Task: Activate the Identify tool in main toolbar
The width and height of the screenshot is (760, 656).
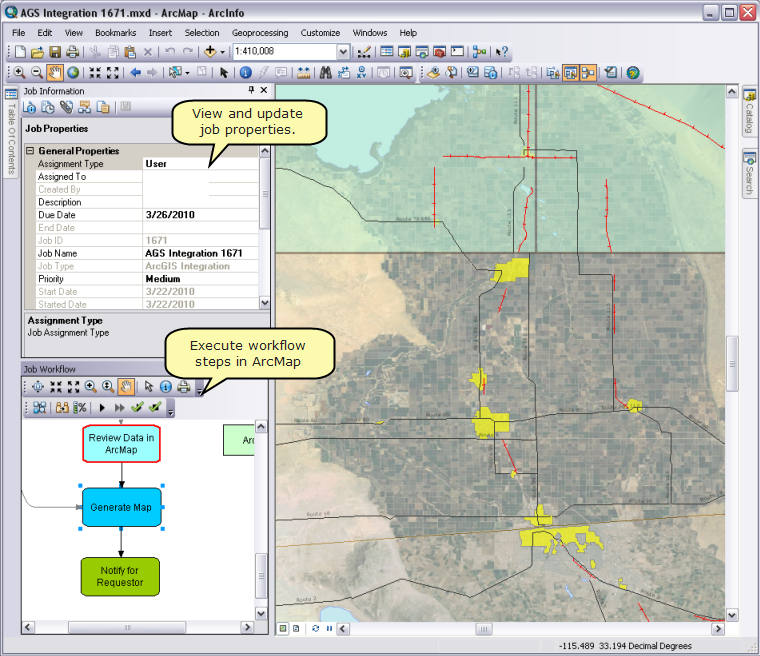Action: click(x=246, y=73)
